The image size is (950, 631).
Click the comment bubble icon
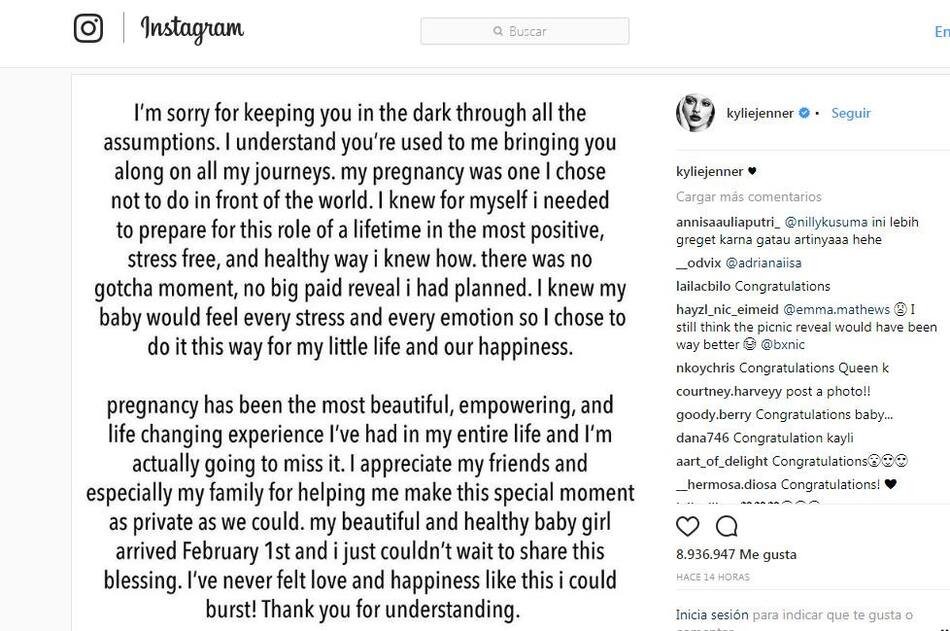click(727, 526)
